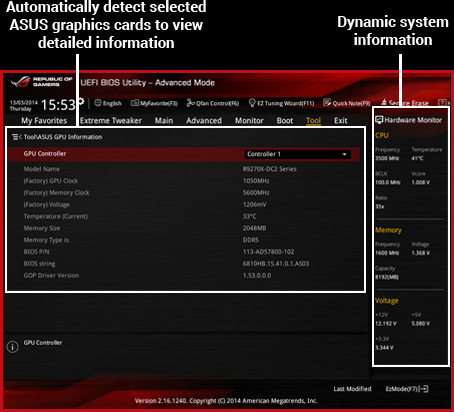Click the (Factory) GPU Clock value 1050MHz
The height and width of the screenshot is (412, 454).
(256, 181)
